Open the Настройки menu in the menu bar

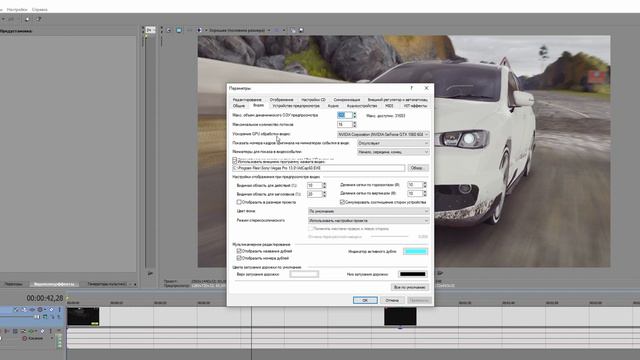click(17, 9)
